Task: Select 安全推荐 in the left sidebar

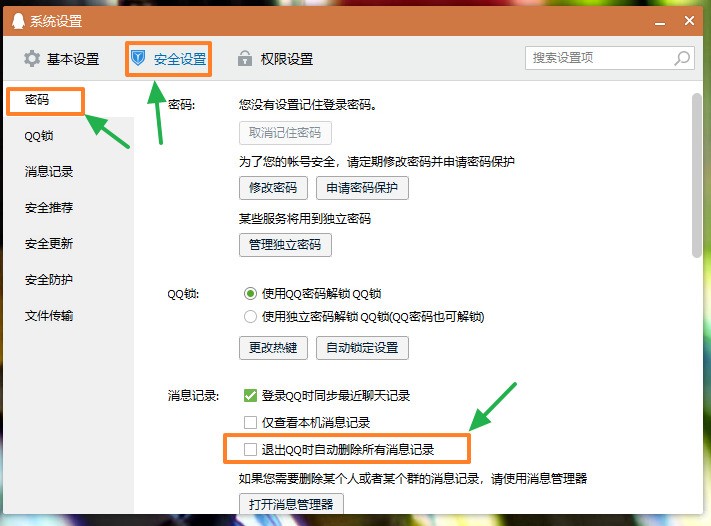Action: [x=49, y=208]
